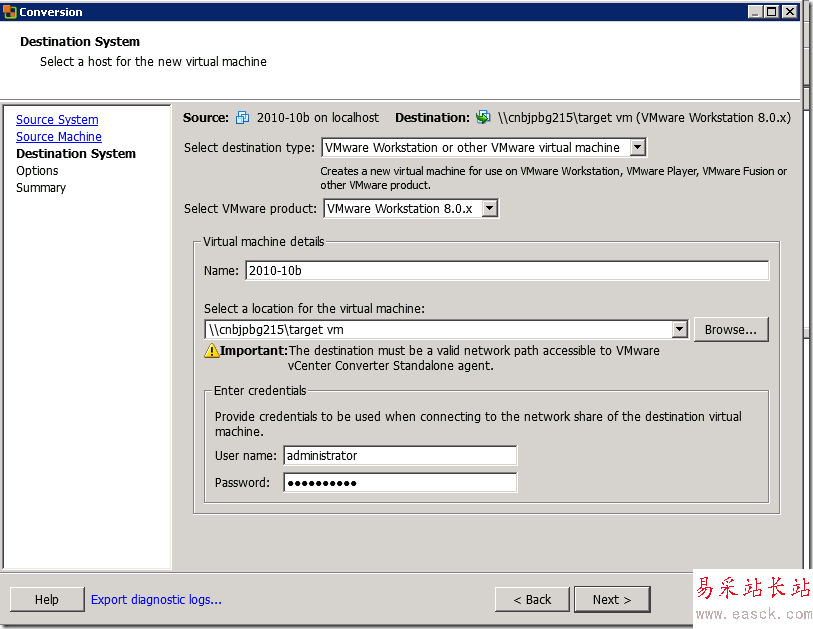This screenshot has width=813, height=629.
Task: Click the 'Enter credentials' group label
Action: coord(260,390)
